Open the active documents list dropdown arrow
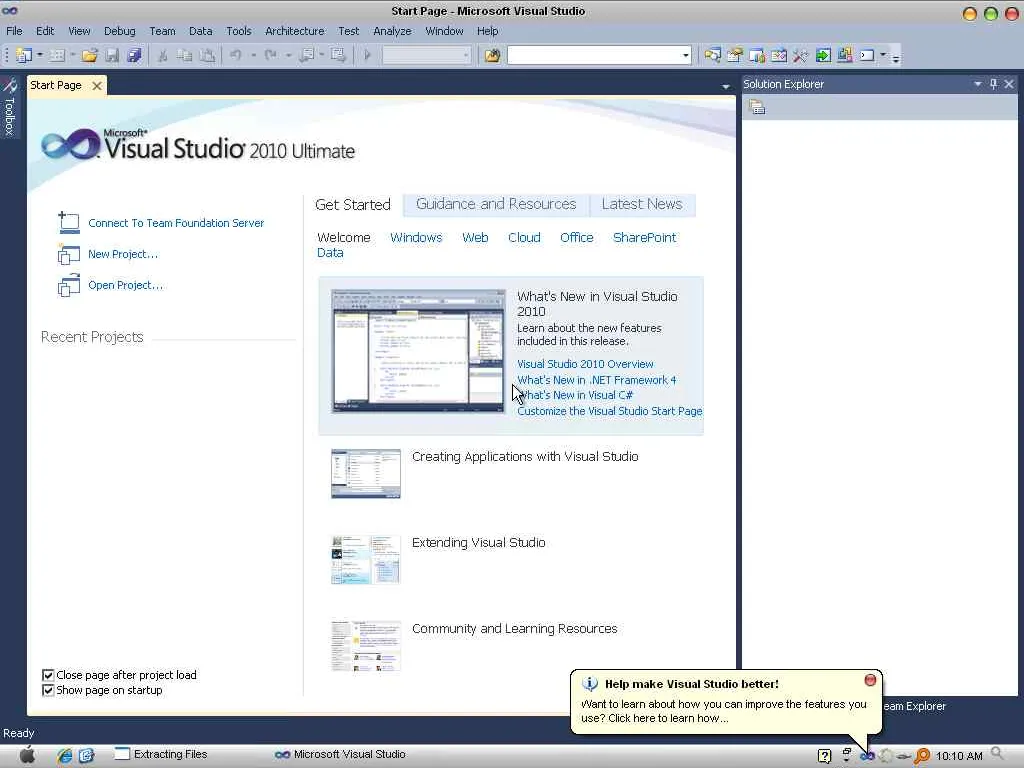Viewport: 1024px width, 768px height. click(x=726, y=87)
